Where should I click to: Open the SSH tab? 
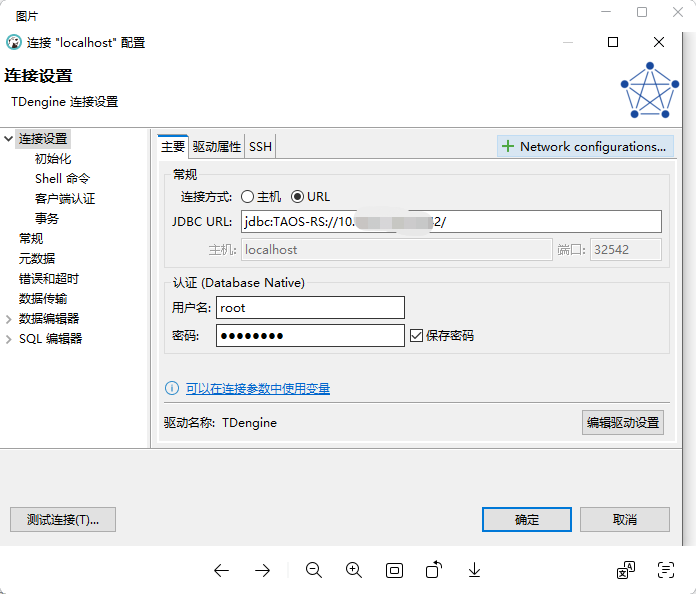(x=260, y=147)
